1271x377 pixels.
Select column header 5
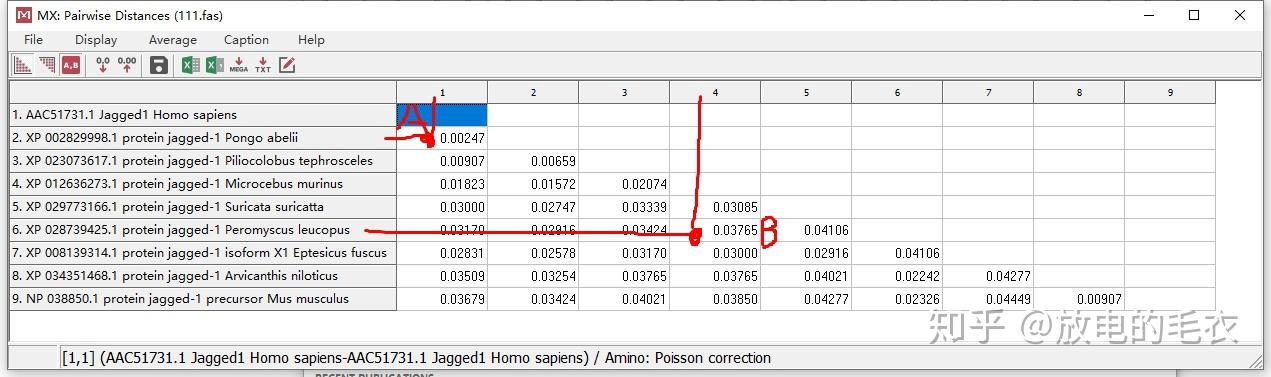point(806,92)
